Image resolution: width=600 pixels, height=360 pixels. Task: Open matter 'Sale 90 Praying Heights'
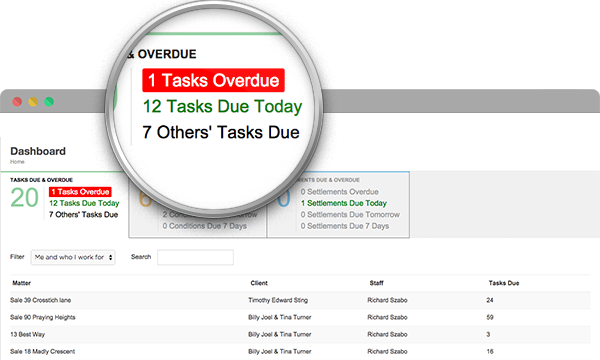(x=43, y=317)
